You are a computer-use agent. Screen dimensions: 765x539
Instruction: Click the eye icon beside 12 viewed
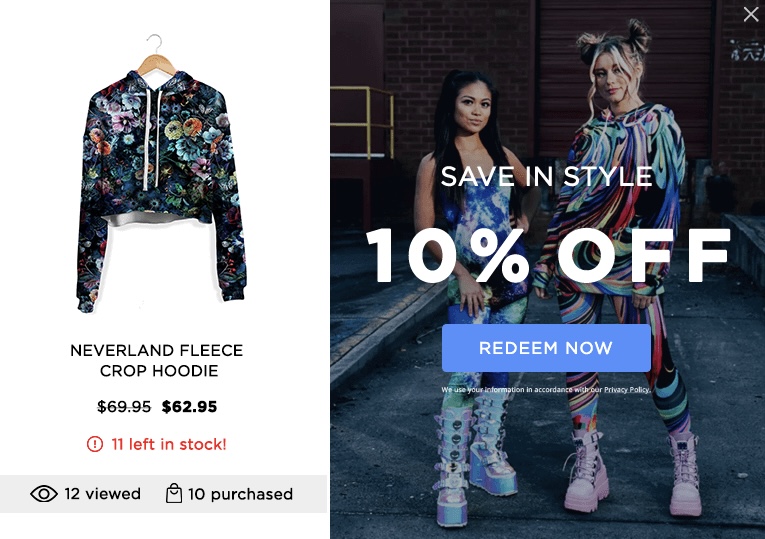tap(44, 494)
